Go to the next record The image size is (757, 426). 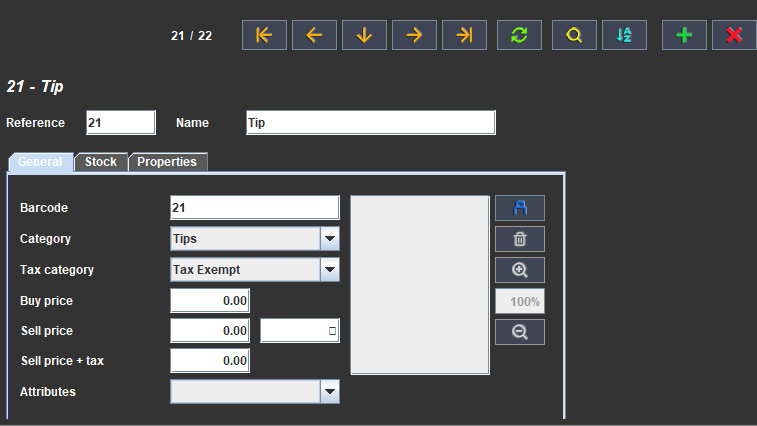[x=414, y=35]
